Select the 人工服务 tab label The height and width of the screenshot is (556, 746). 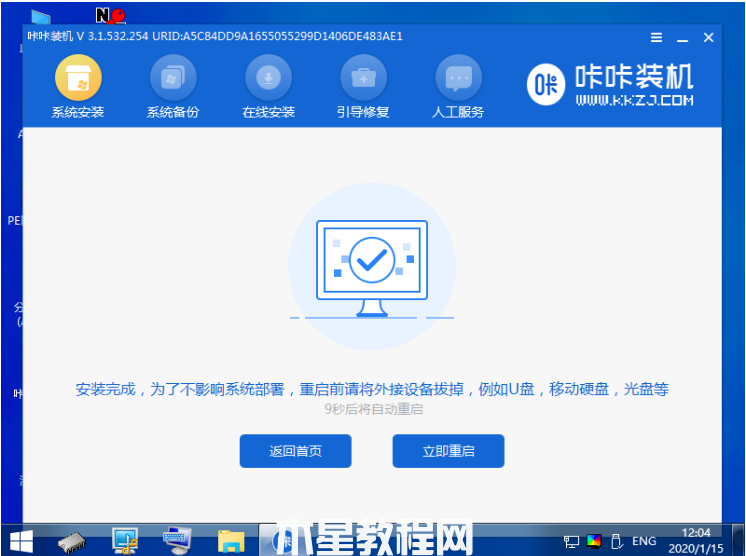pos(459,112)
